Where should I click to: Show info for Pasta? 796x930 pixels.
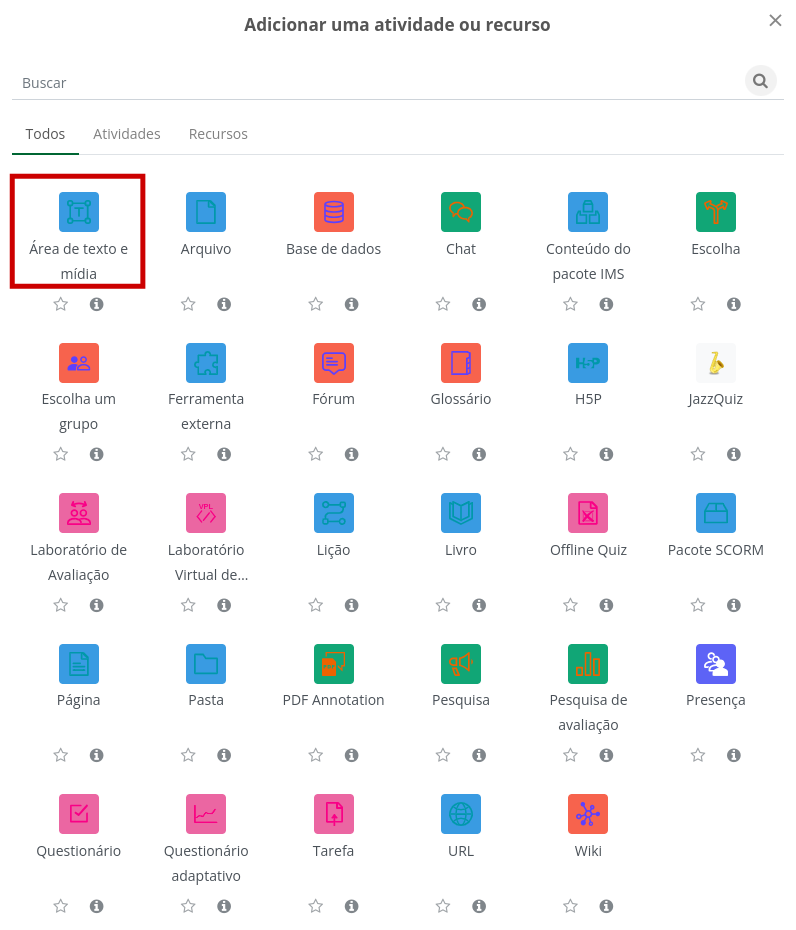(x=224, y=755)
